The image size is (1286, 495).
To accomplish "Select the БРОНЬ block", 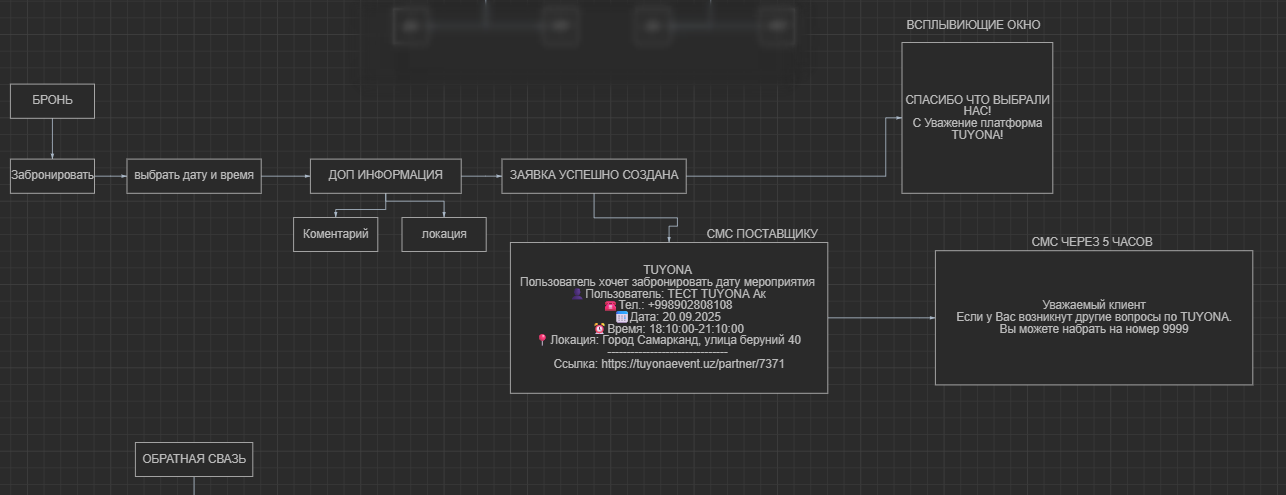I will pyautogui.click(x=53, y=101).
